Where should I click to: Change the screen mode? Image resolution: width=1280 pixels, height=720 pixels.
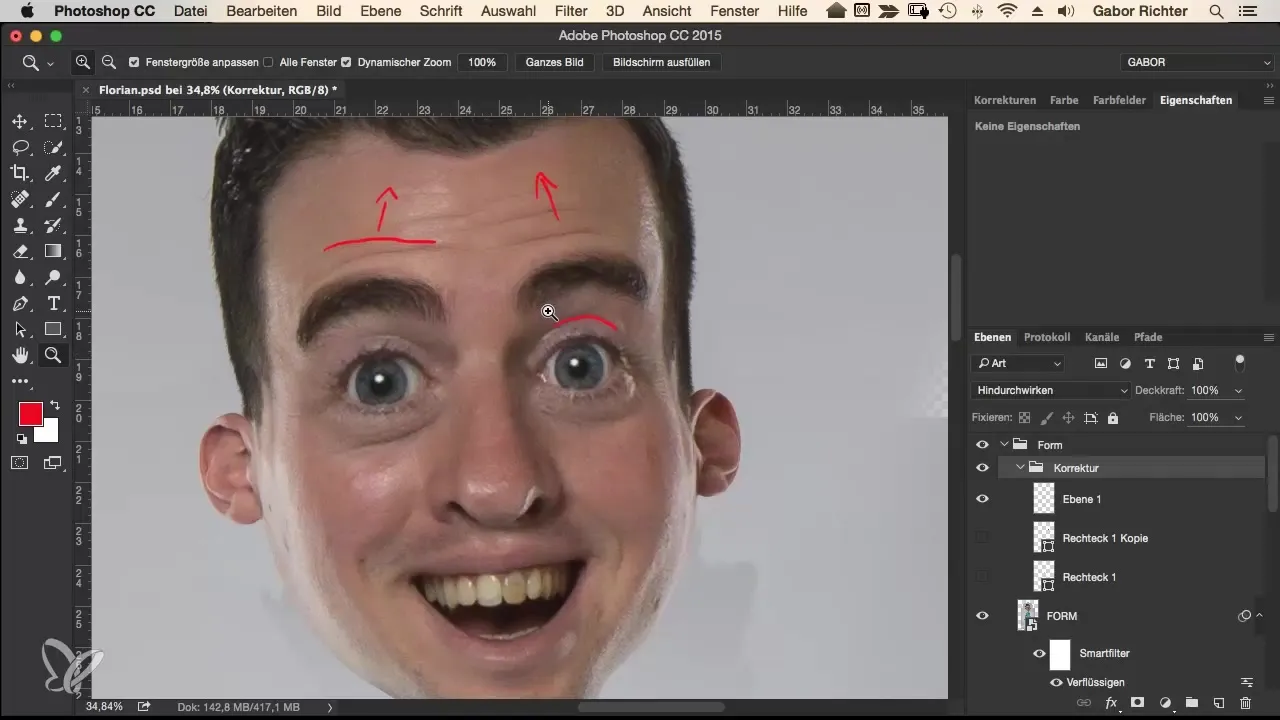coord(53,462)
